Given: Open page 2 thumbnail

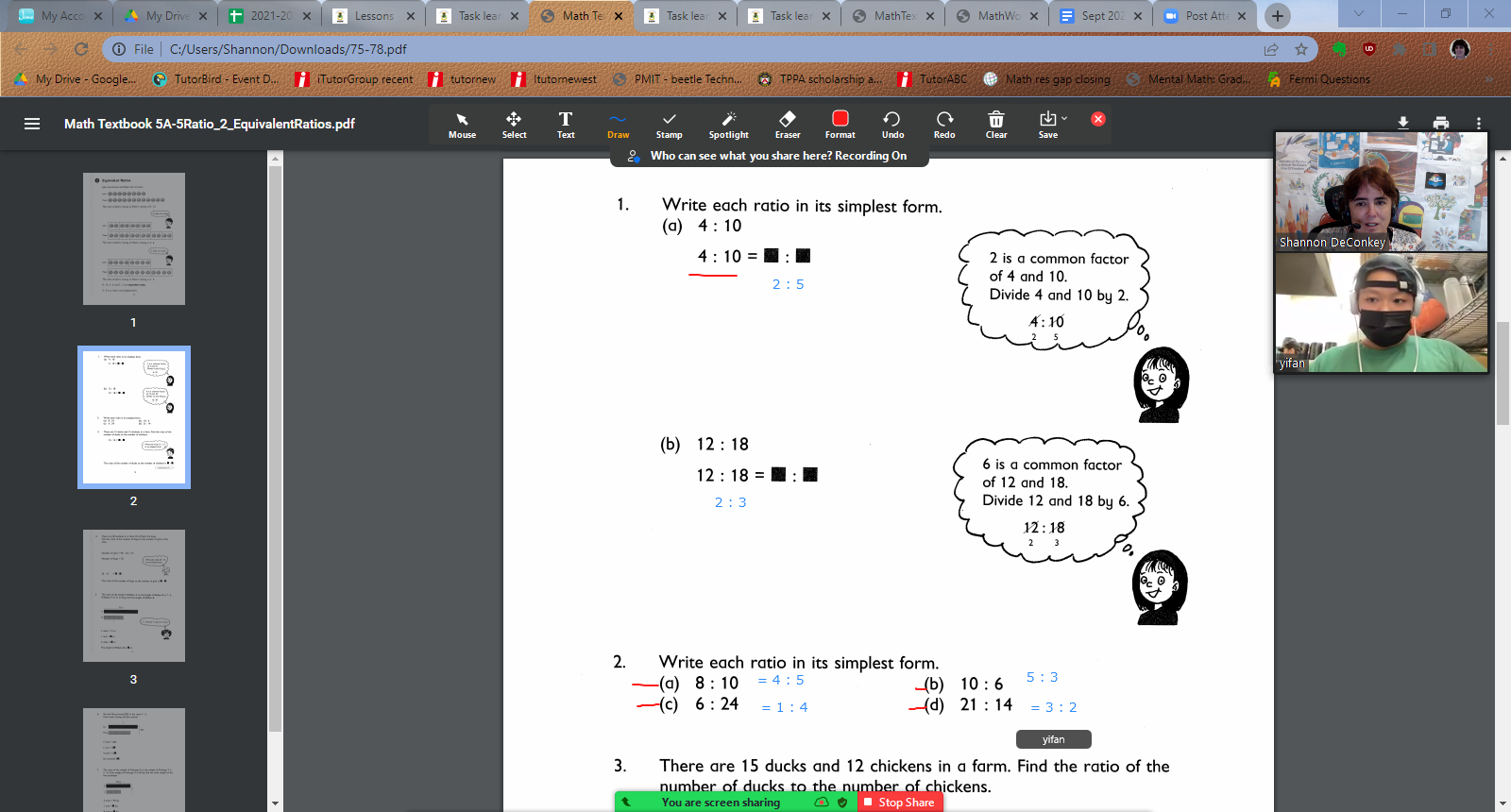Looking at the screenshot, I should pyautogui.click(x=134, y=417).
